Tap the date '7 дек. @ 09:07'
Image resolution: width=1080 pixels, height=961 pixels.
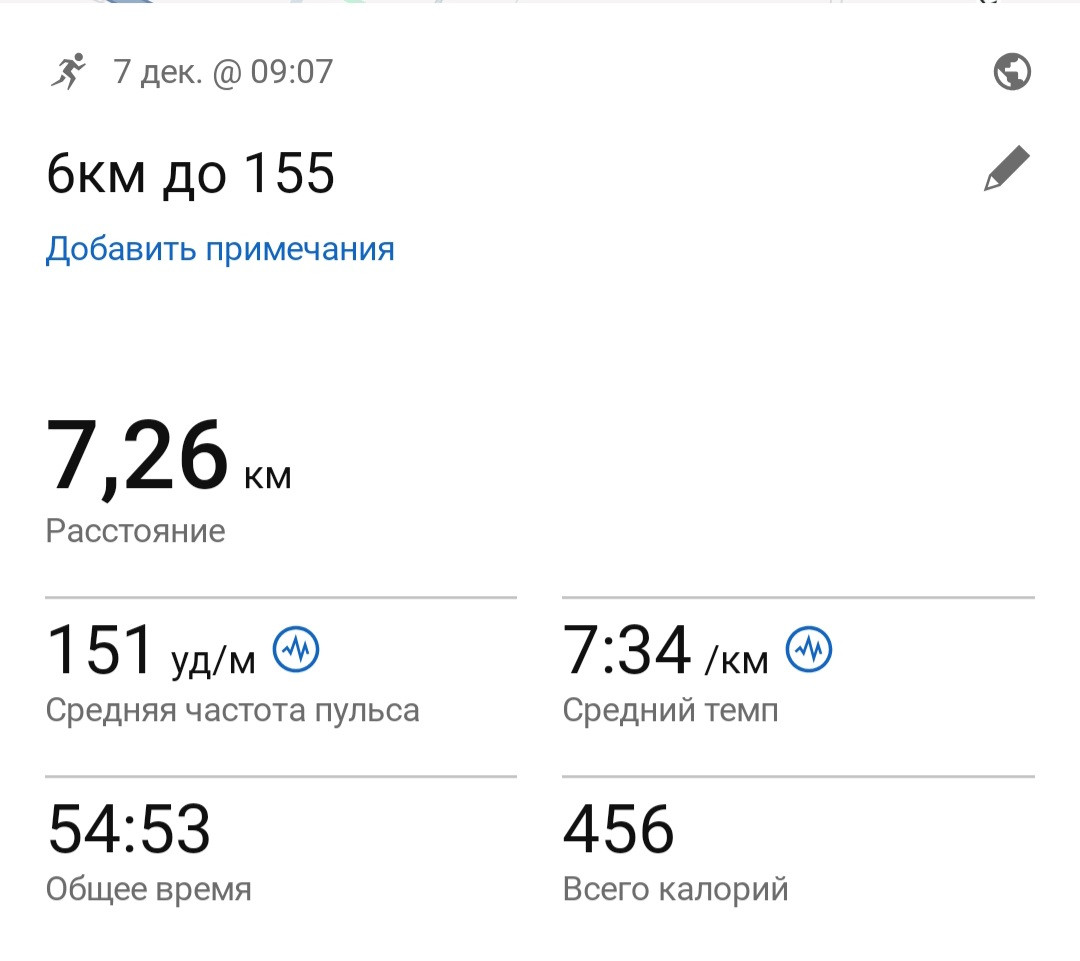(223, 72)
